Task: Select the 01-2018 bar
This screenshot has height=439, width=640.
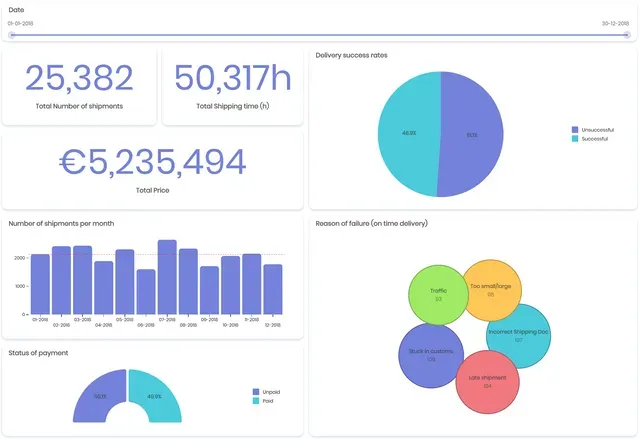Action: coord(40,284)
